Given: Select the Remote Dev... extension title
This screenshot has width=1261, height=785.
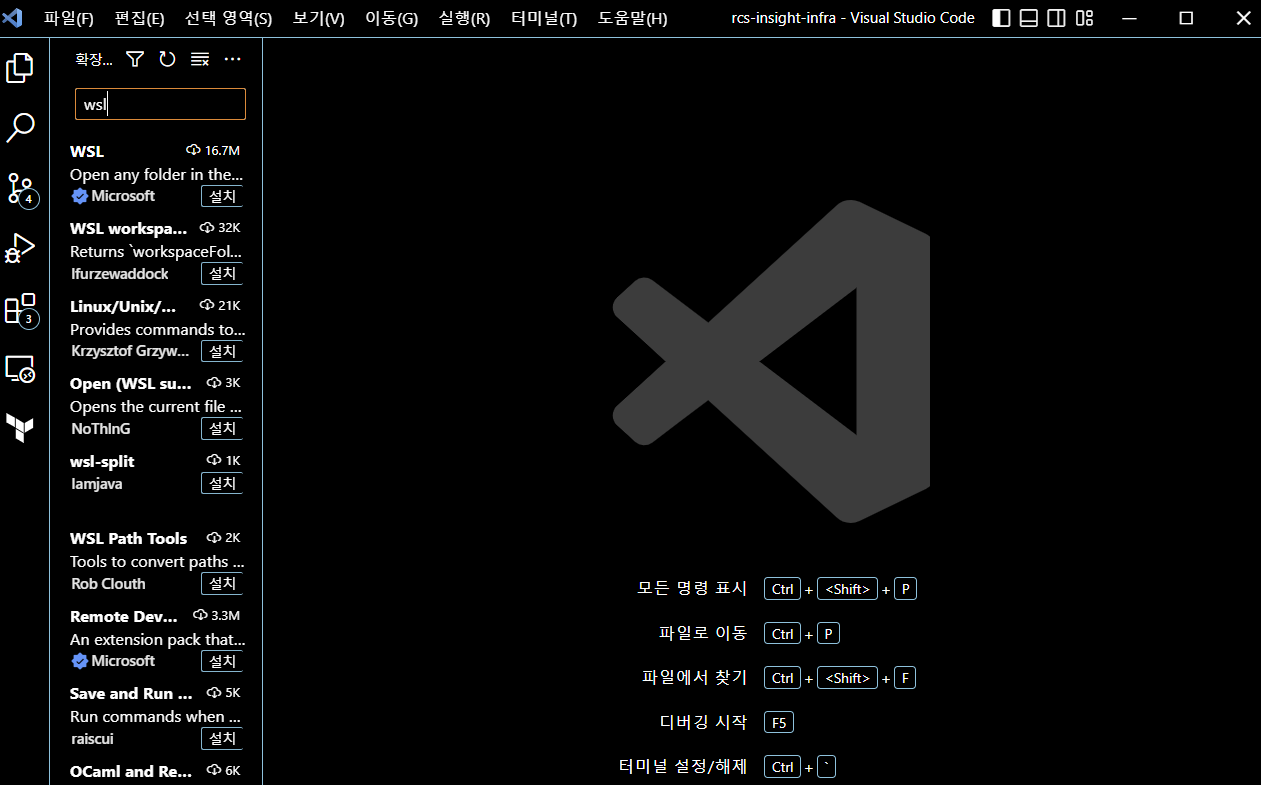Looking at the screenshot, I should tap(124, 616).
